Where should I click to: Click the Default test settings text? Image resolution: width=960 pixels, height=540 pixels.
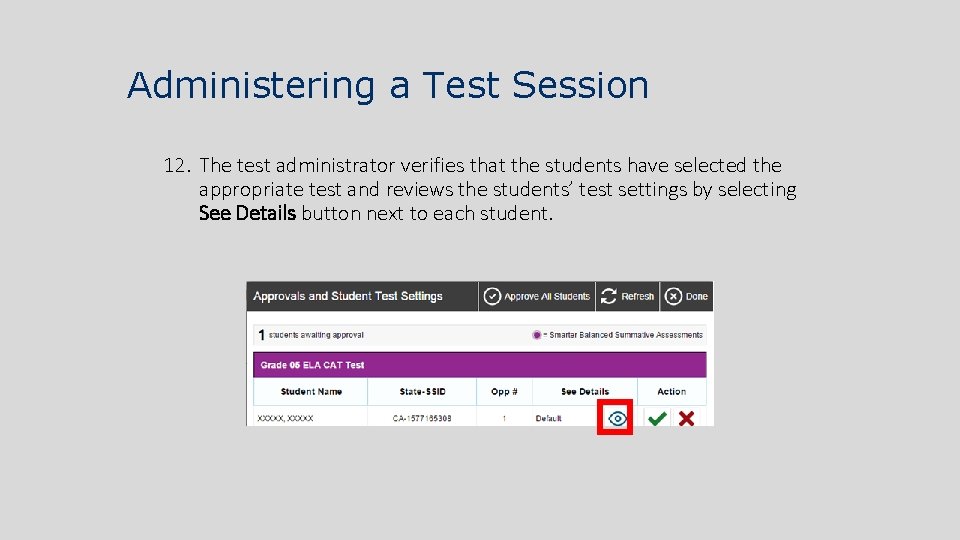point(549,419)
